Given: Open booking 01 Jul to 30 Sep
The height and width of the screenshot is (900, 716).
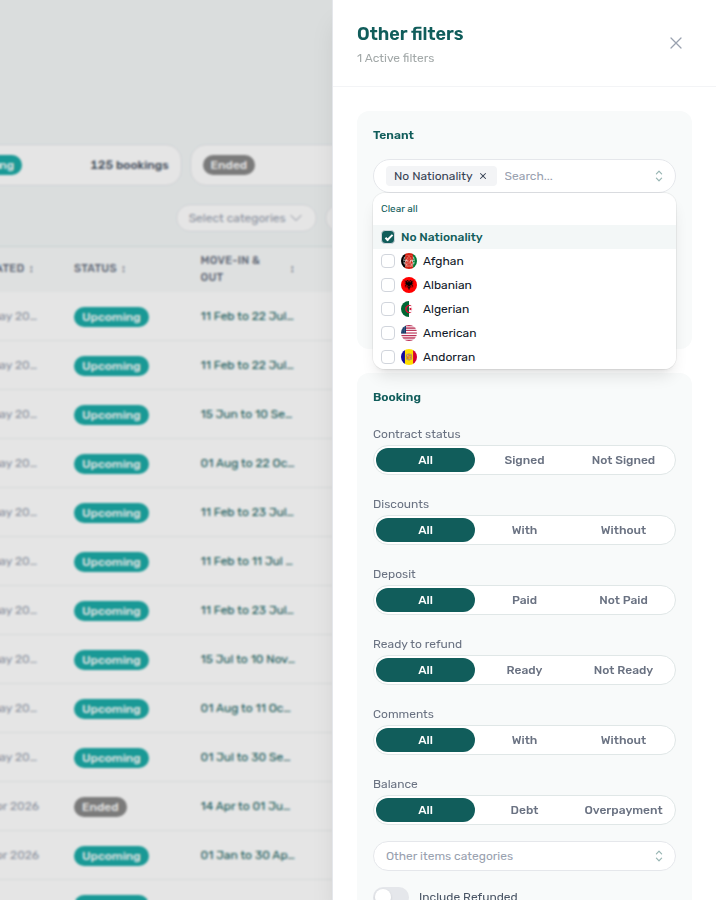Looking at the screenshot, I should pyautogui.click(x=246, y=757).
